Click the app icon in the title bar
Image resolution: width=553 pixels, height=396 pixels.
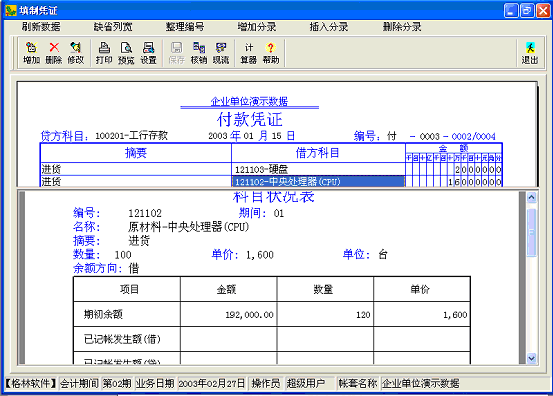point(11,10)
